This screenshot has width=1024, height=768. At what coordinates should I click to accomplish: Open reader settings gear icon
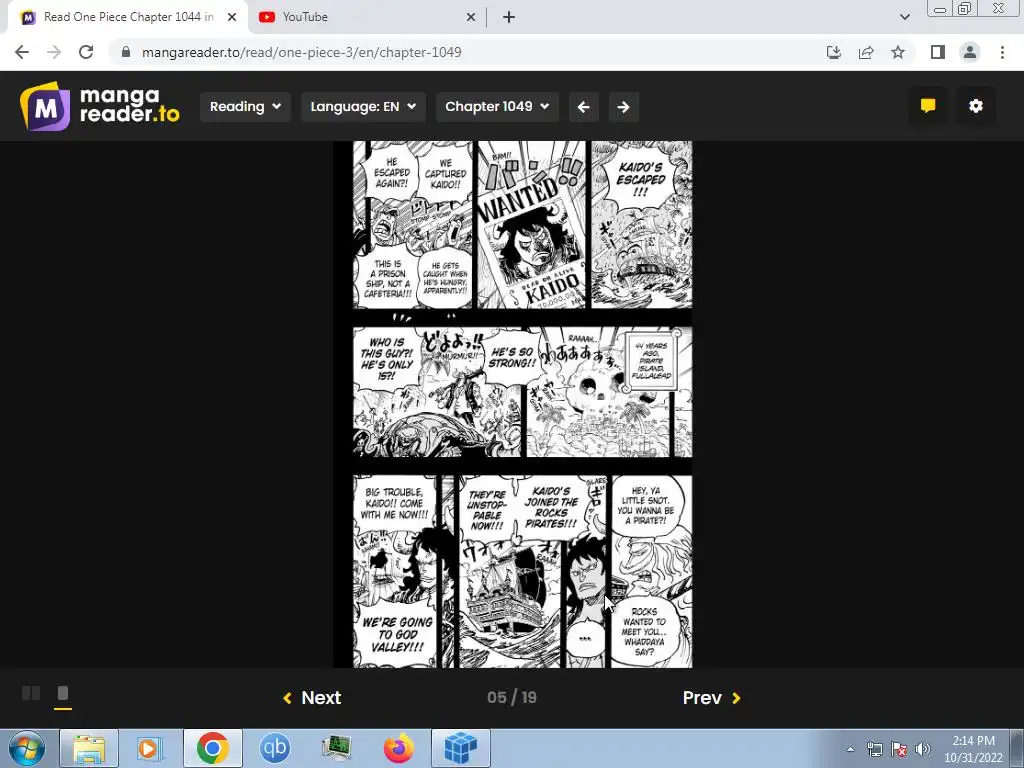(976, 106)
